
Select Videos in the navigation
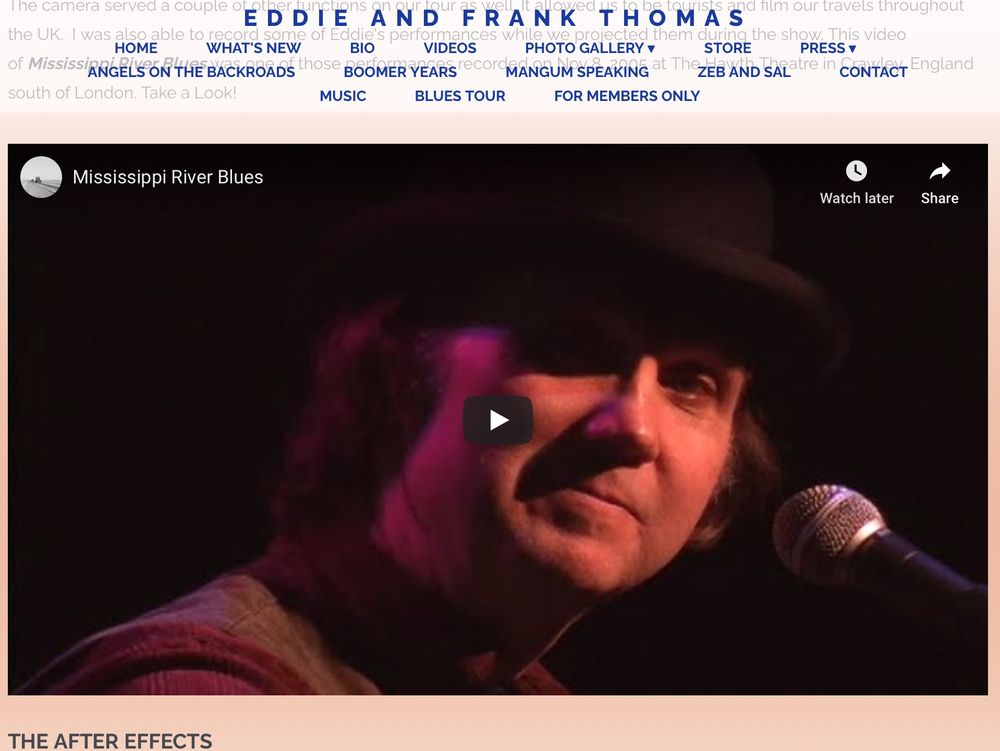coord(450,48)
